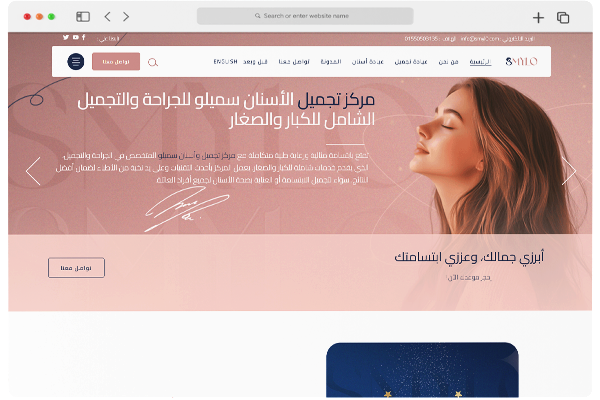This screenshot has width=600, height=400.
Task: Click the site search magnifier icon
Action: click(153, 62)
